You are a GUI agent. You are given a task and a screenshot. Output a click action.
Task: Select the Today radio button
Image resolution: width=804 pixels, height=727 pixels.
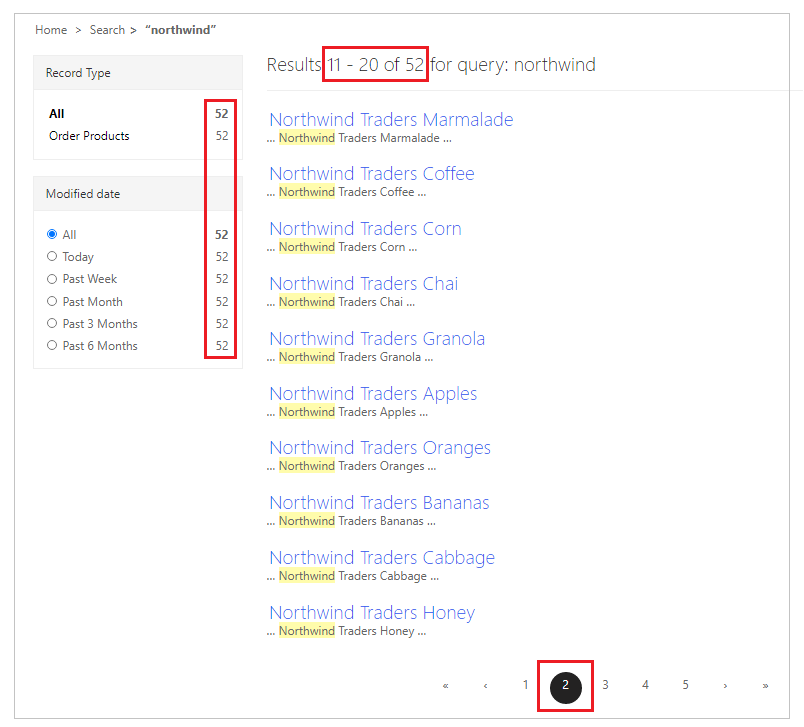(52, 256)
